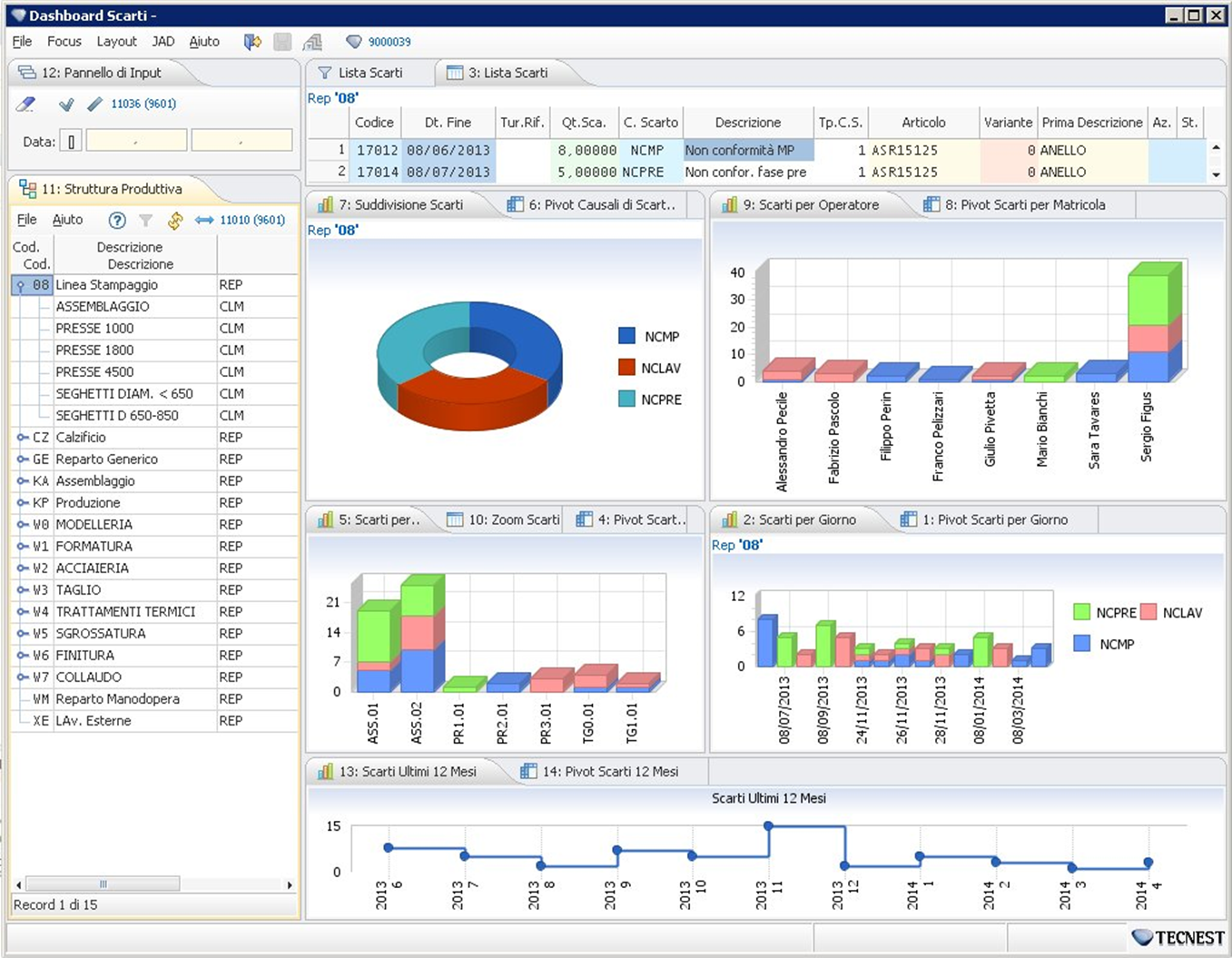This screenshot has height=958, width=1232.
Task: Select the PRESSE 1800 row
Action: (154, 351)
